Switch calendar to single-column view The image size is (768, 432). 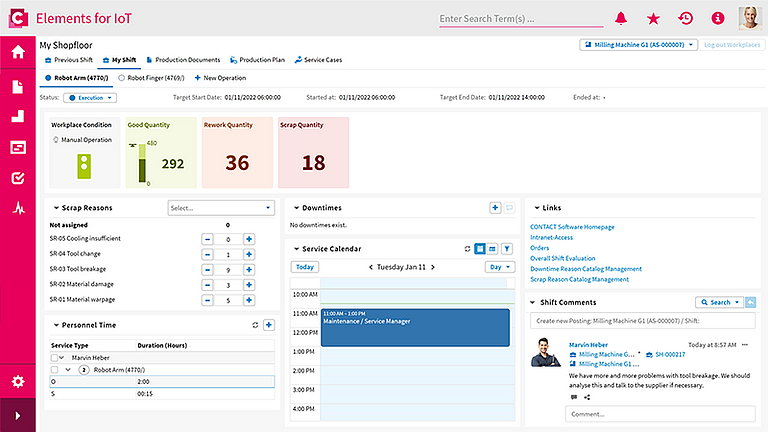click(x=480, y=249)
